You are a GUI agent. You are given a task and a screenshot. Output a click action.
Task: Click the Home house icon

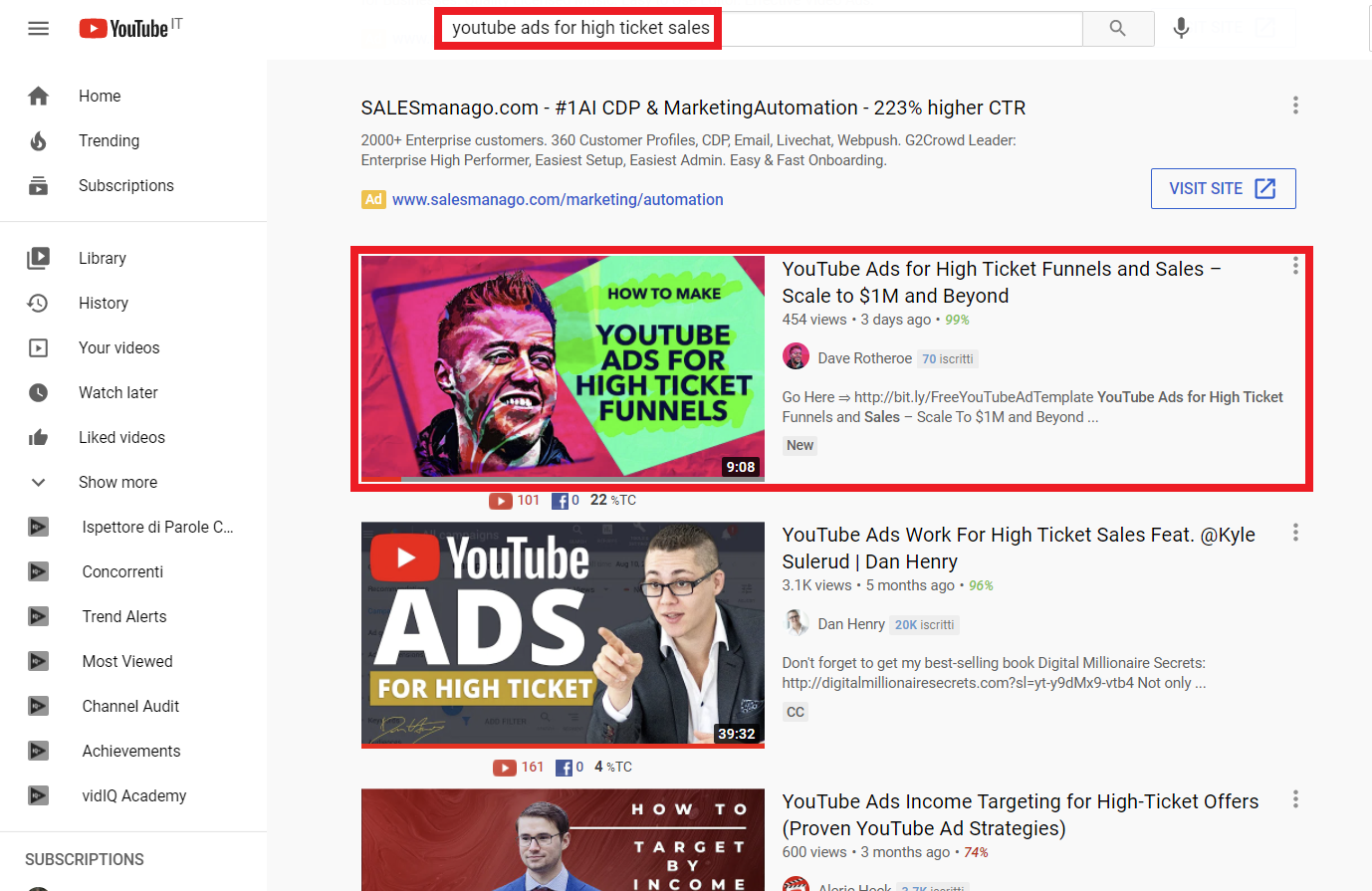point(39,96)
